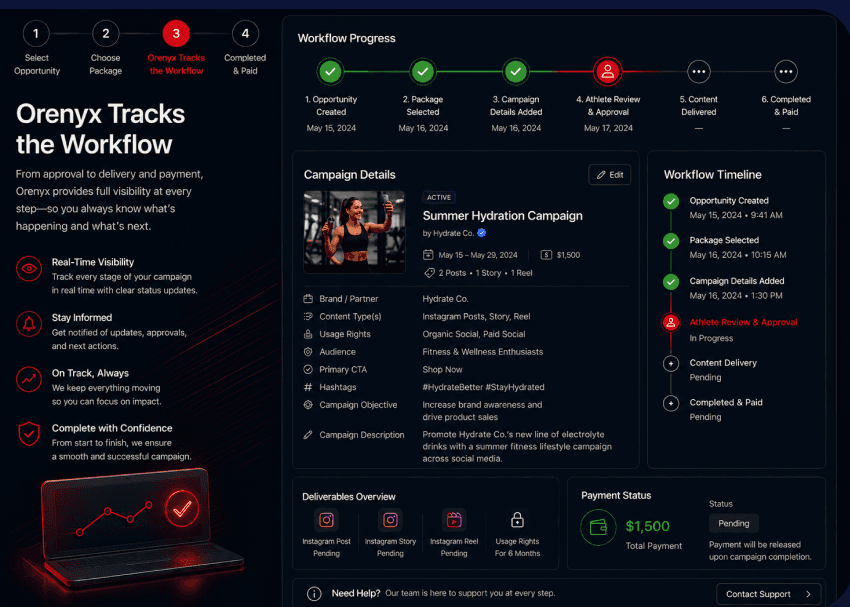The image size is (850, 607).
Task: Click the Instagram Story deliverable icon
Action: point(390,520)
